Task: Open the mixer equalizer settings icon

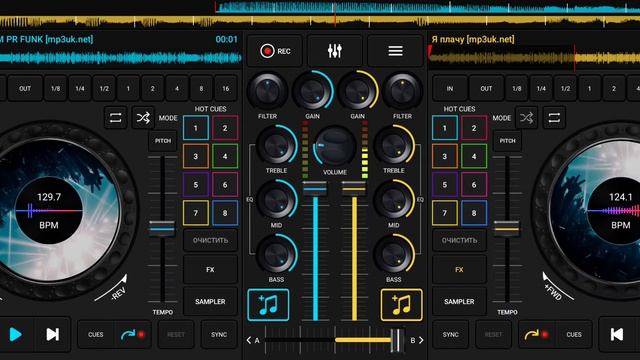Action: (x=335, y=51)
